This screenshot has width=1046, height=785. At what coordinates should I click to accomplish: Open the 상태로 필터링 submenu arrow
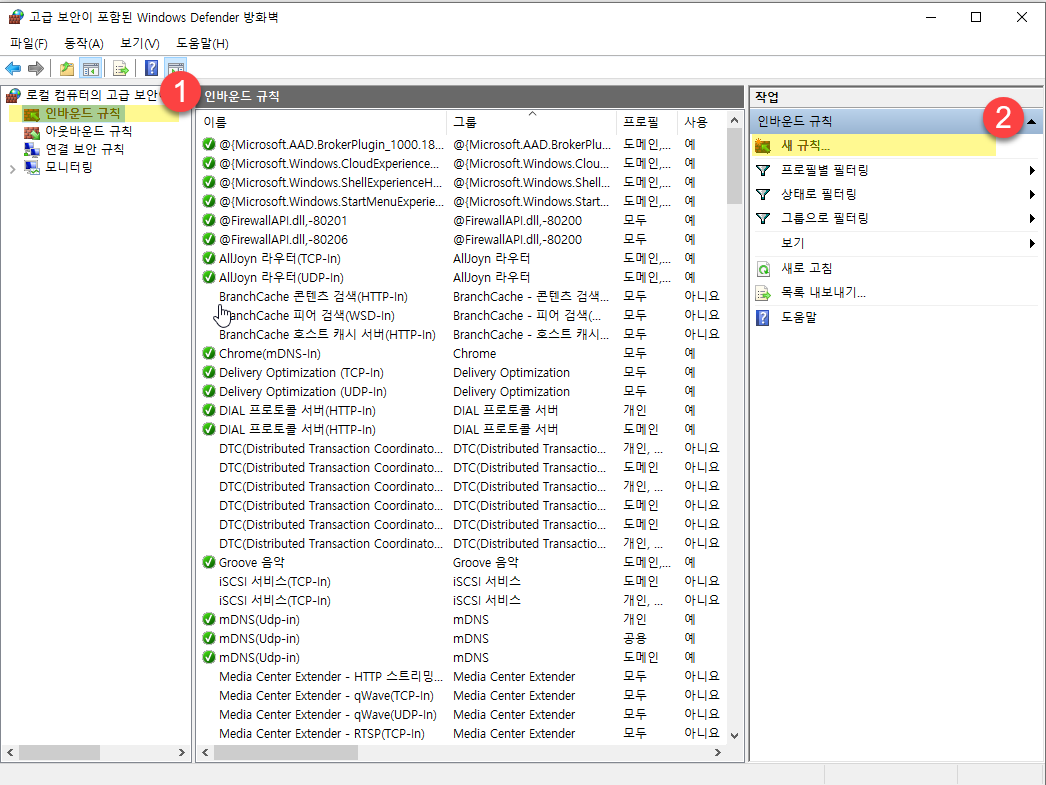click(x=1032, y=195)
